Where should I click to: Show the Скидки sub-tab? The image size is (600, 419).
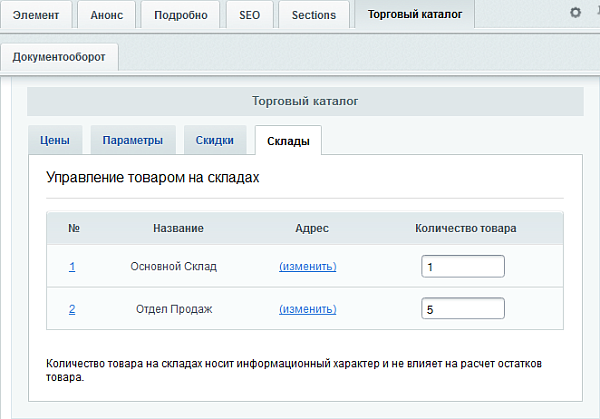pos(214,141)
